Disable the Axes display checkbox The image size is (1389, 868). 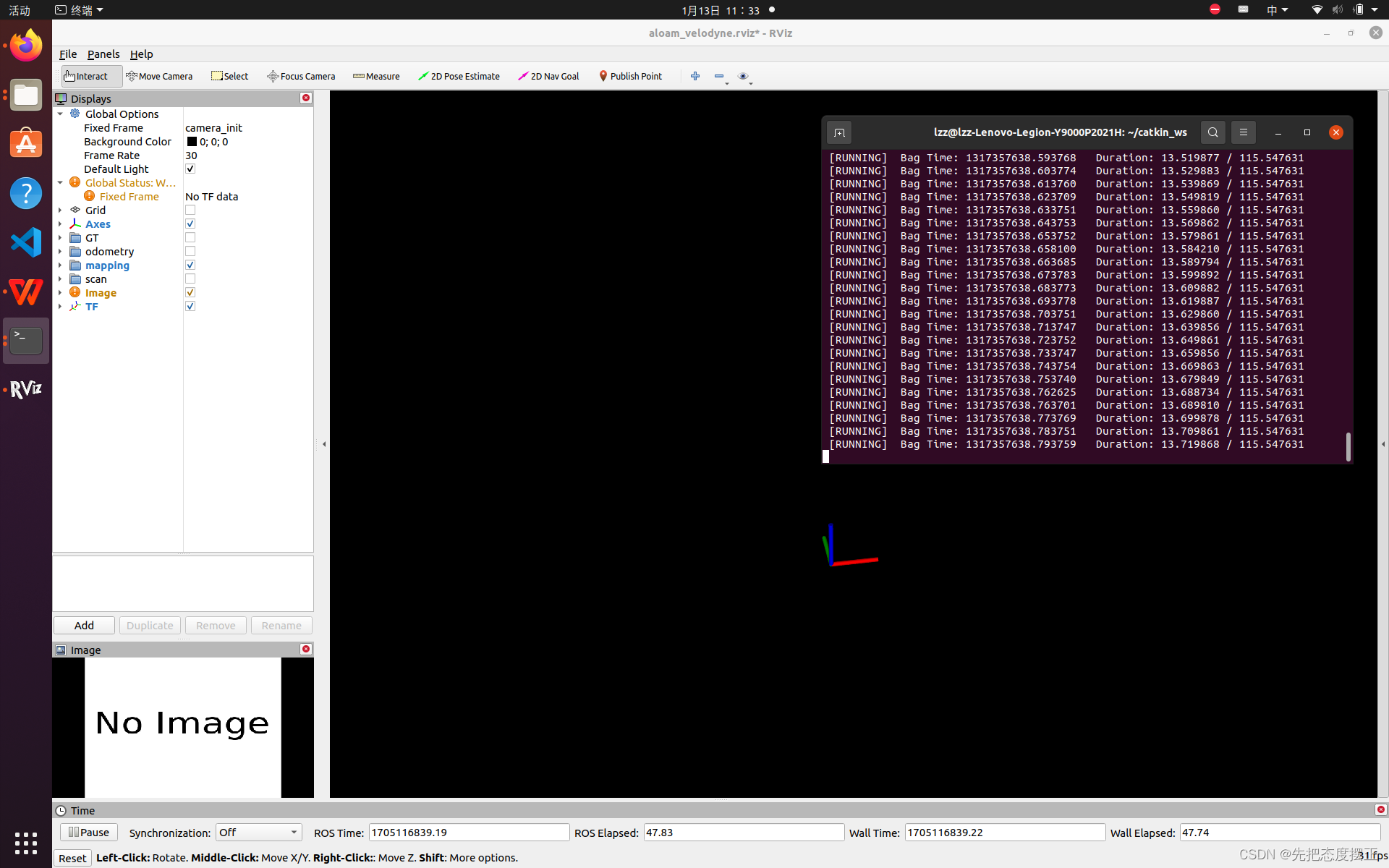pos(190,224)
